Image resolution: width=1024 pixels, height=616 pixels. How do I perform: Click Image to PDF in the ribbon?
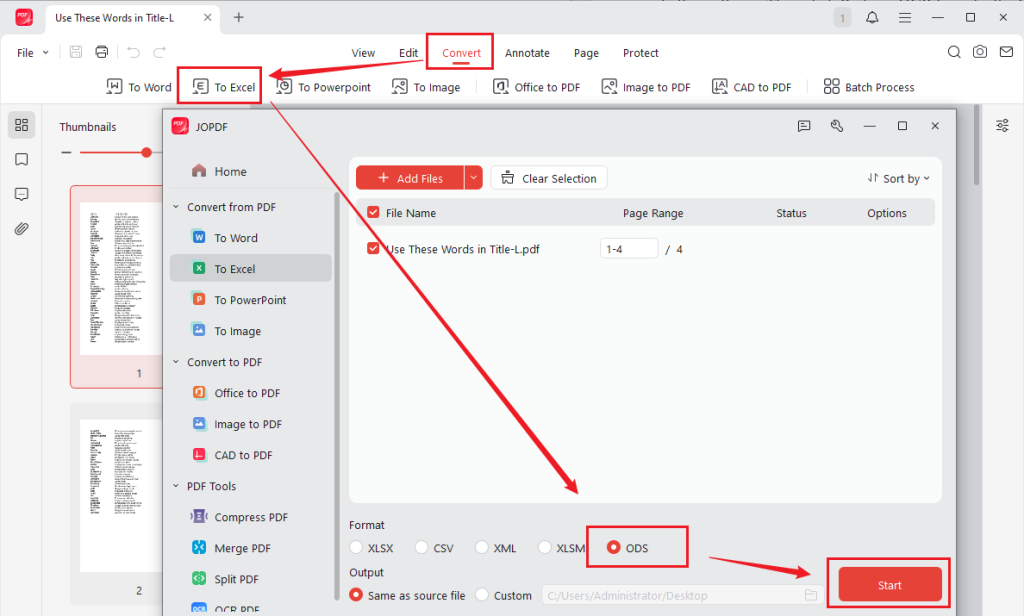tap(646, 87)
